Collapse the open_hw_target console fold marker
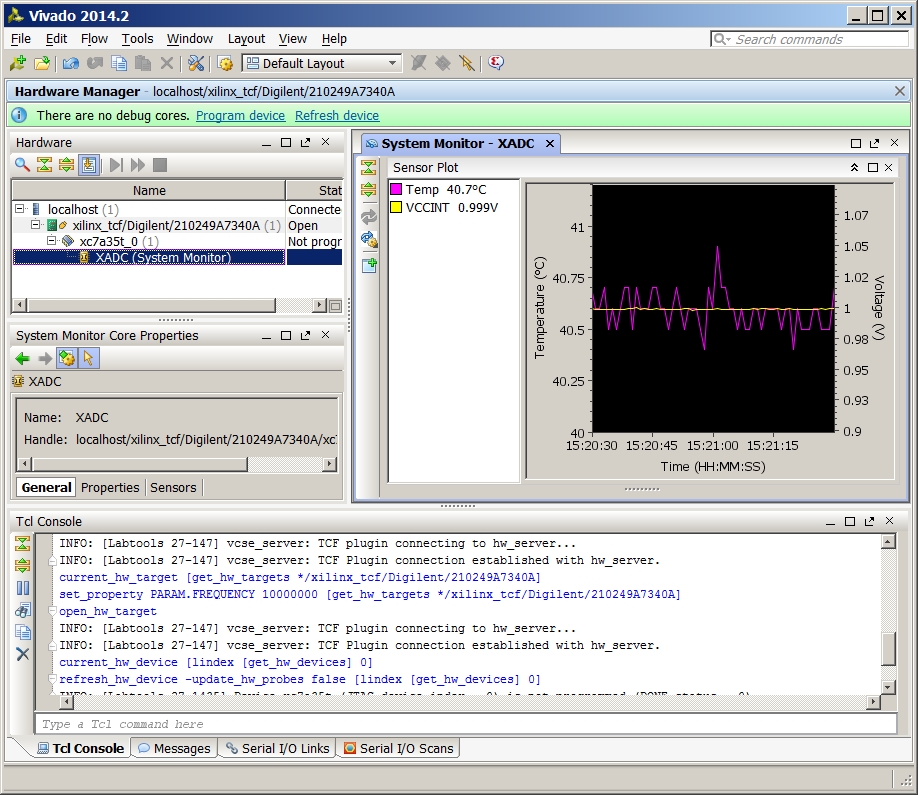This screenshot has height=795, width=918. click(x=52, y=611)
